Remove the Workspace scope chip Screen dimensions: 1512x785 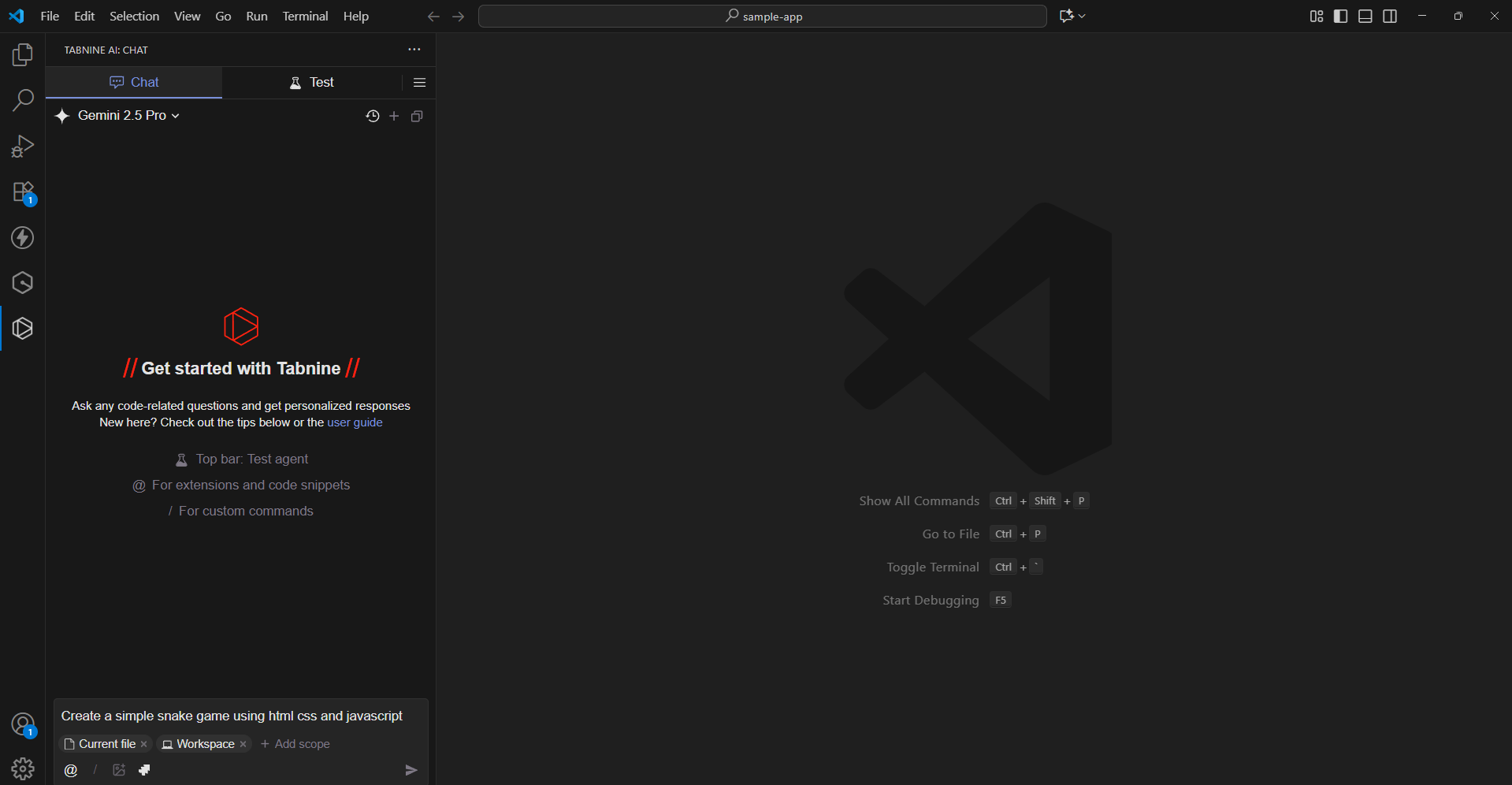click(243, 744)
